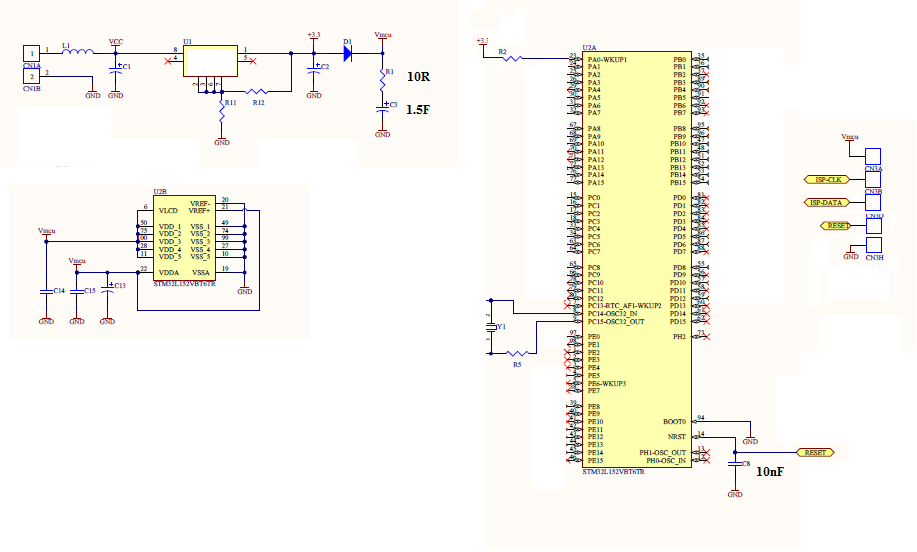Click the PB0 pin label
917x552 pixels.
coord(680,60)
